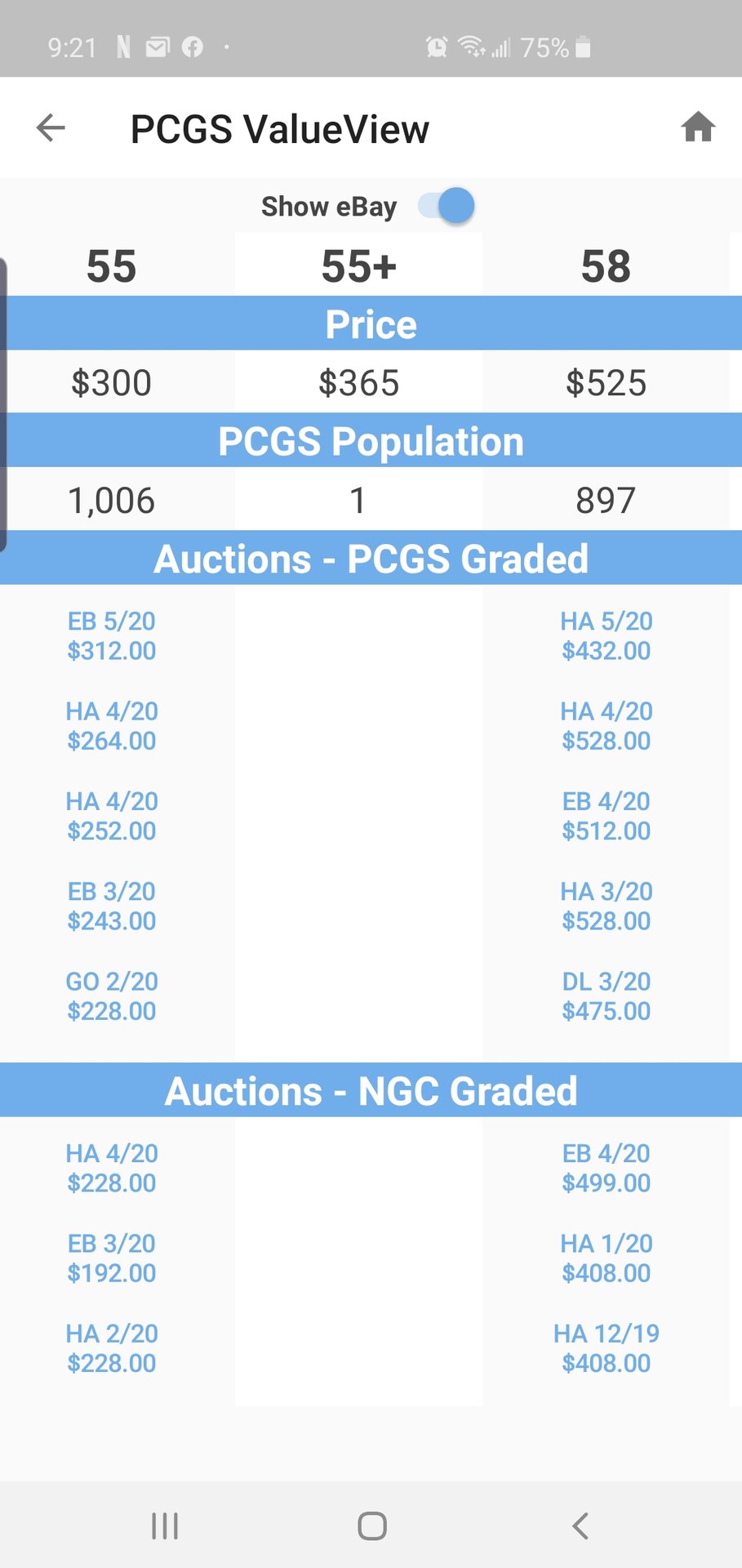View DL 3/20 $475.00 auction listing
The height and width of the screenshot is (1568, 742).
click(x=606, y=996)
